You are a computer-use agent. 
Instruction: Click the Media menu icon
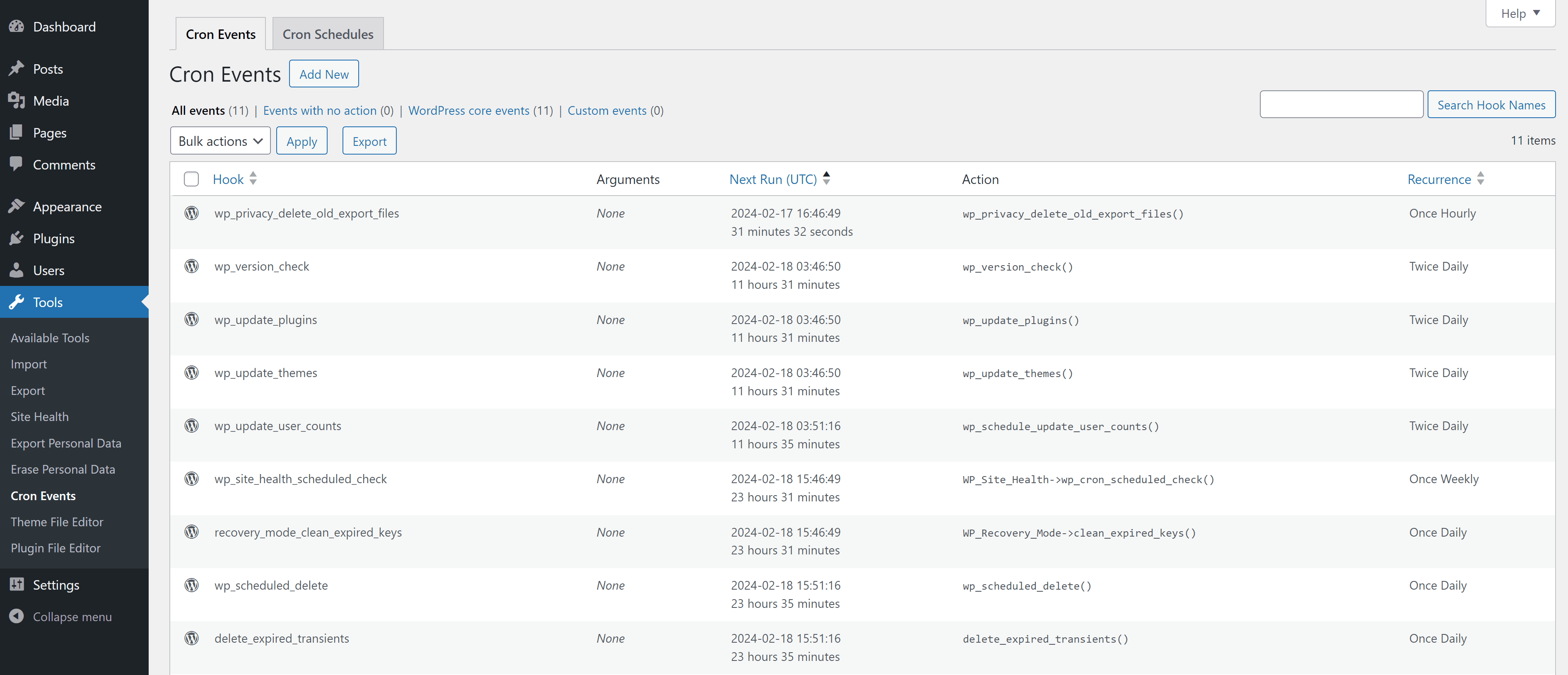pos(17,100)
